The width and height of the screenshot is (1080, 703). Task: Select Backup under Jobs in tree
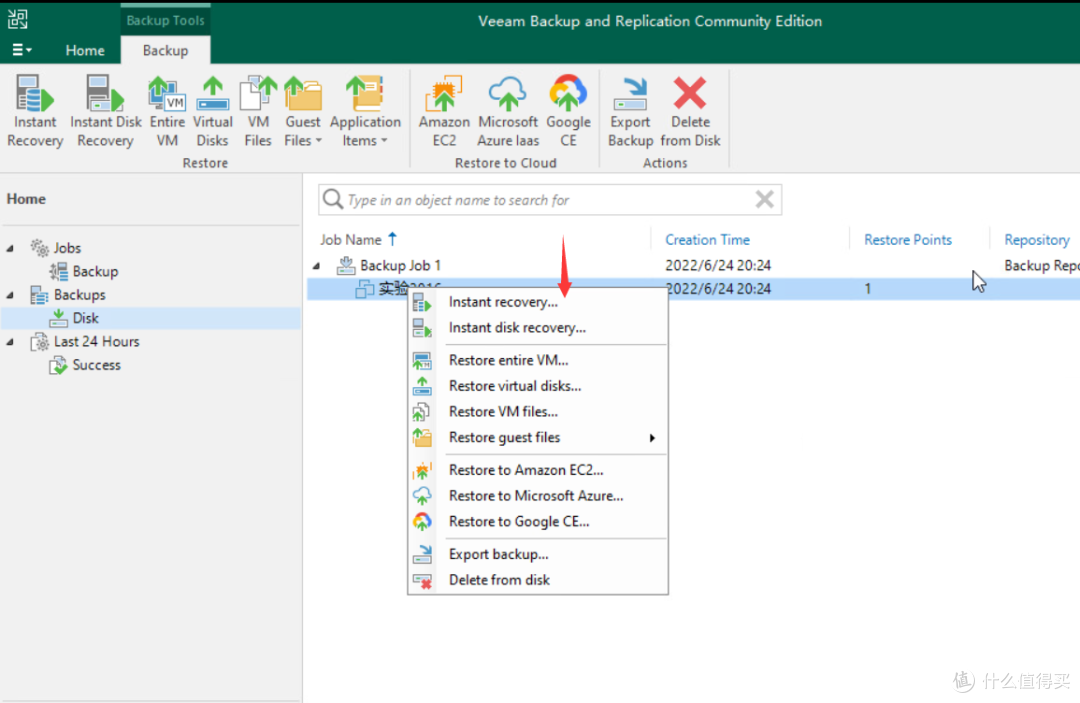click(x=95, y=271)
